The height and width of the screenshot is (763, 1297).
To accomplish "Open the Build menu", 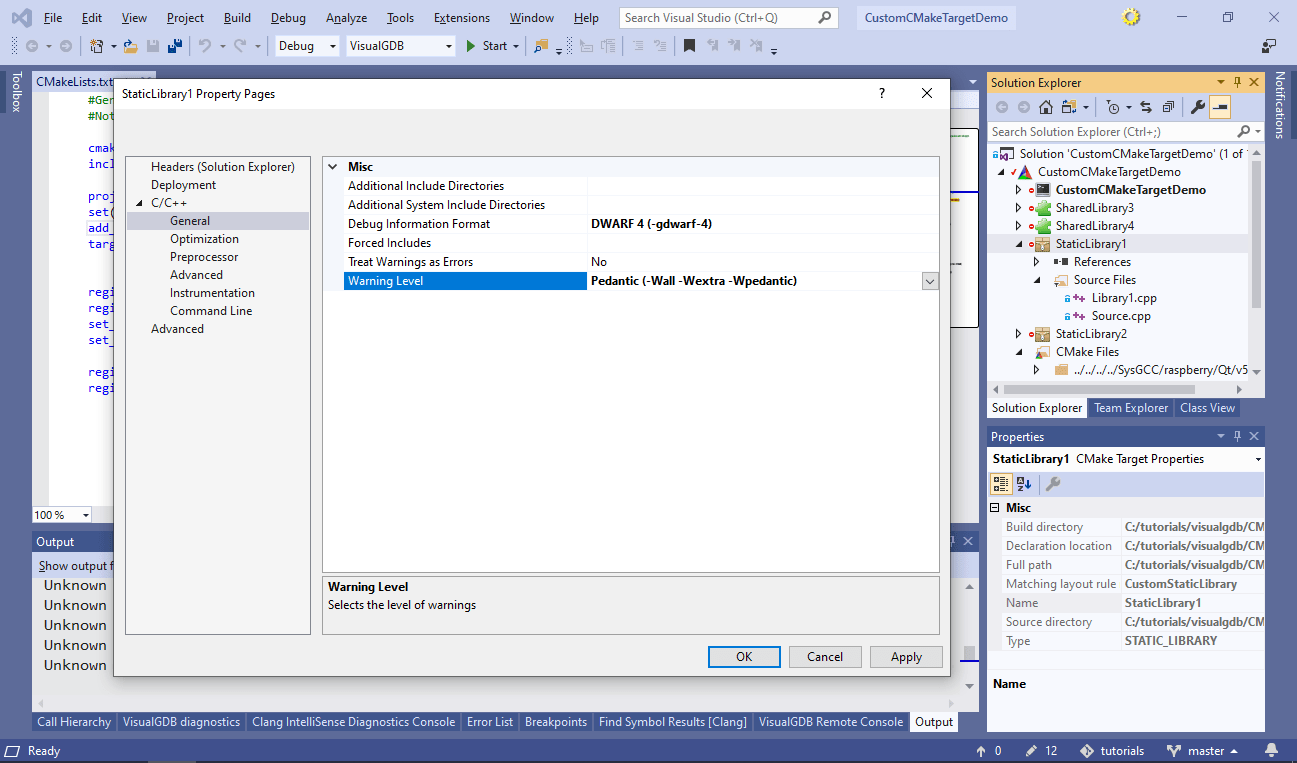I will [238, 18].
